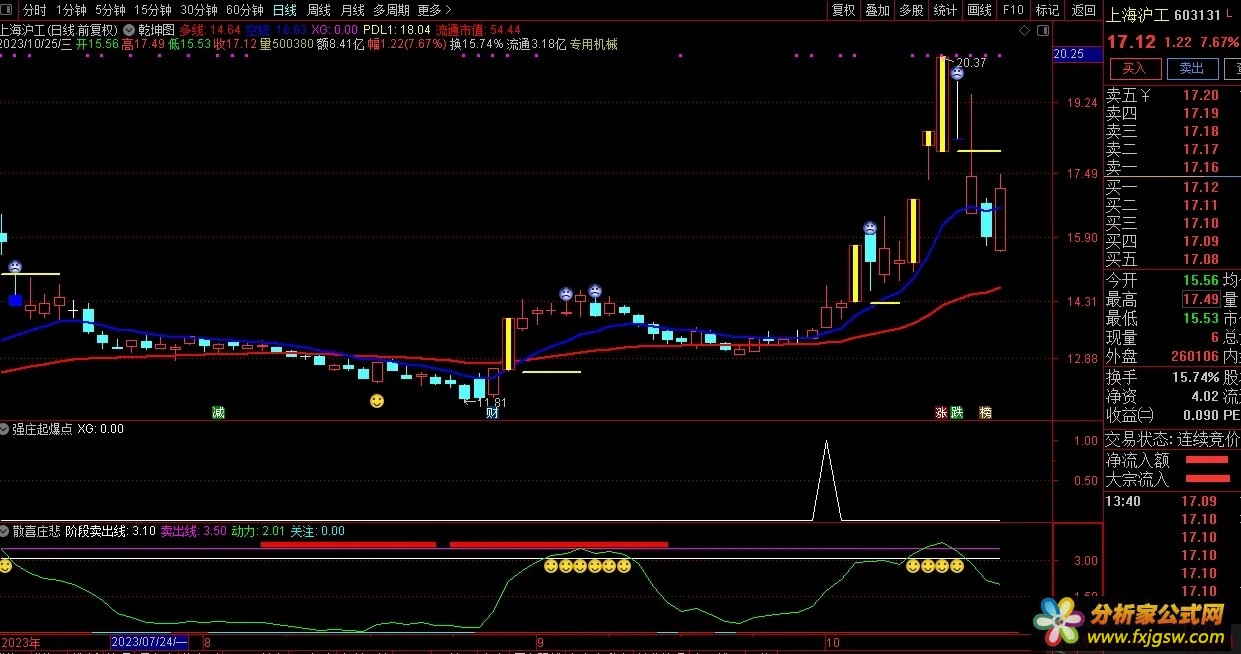Expand the 更多 periods dropdown
Screen dimensions: 1241x654
coord(433,10)
